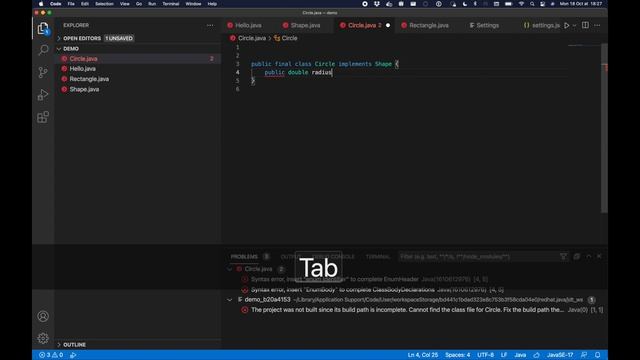Open the run button dropdown arrow

coord(574,25)
